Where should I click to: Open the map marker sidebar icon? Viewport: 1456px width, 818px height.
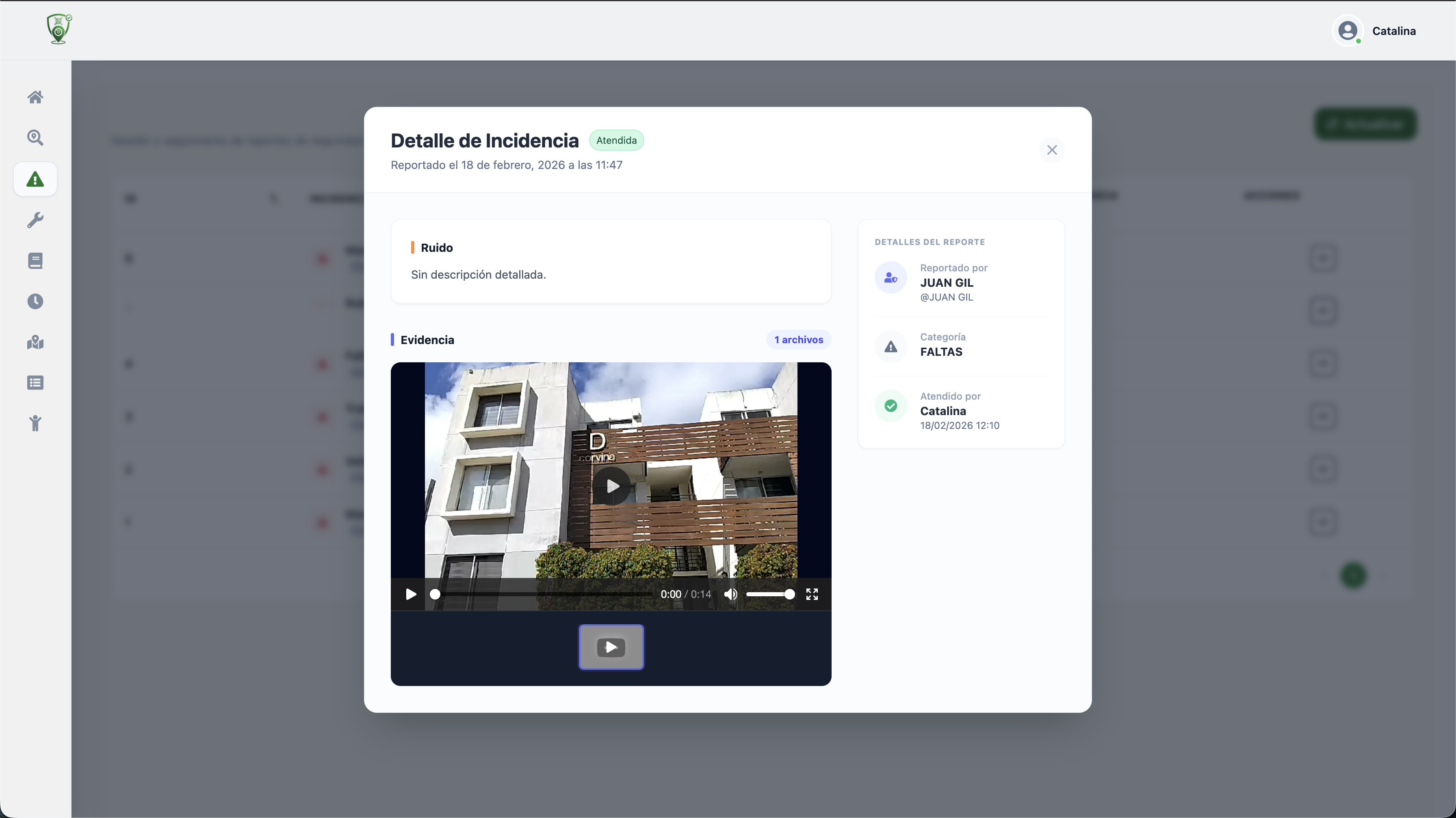coord(35,342)
